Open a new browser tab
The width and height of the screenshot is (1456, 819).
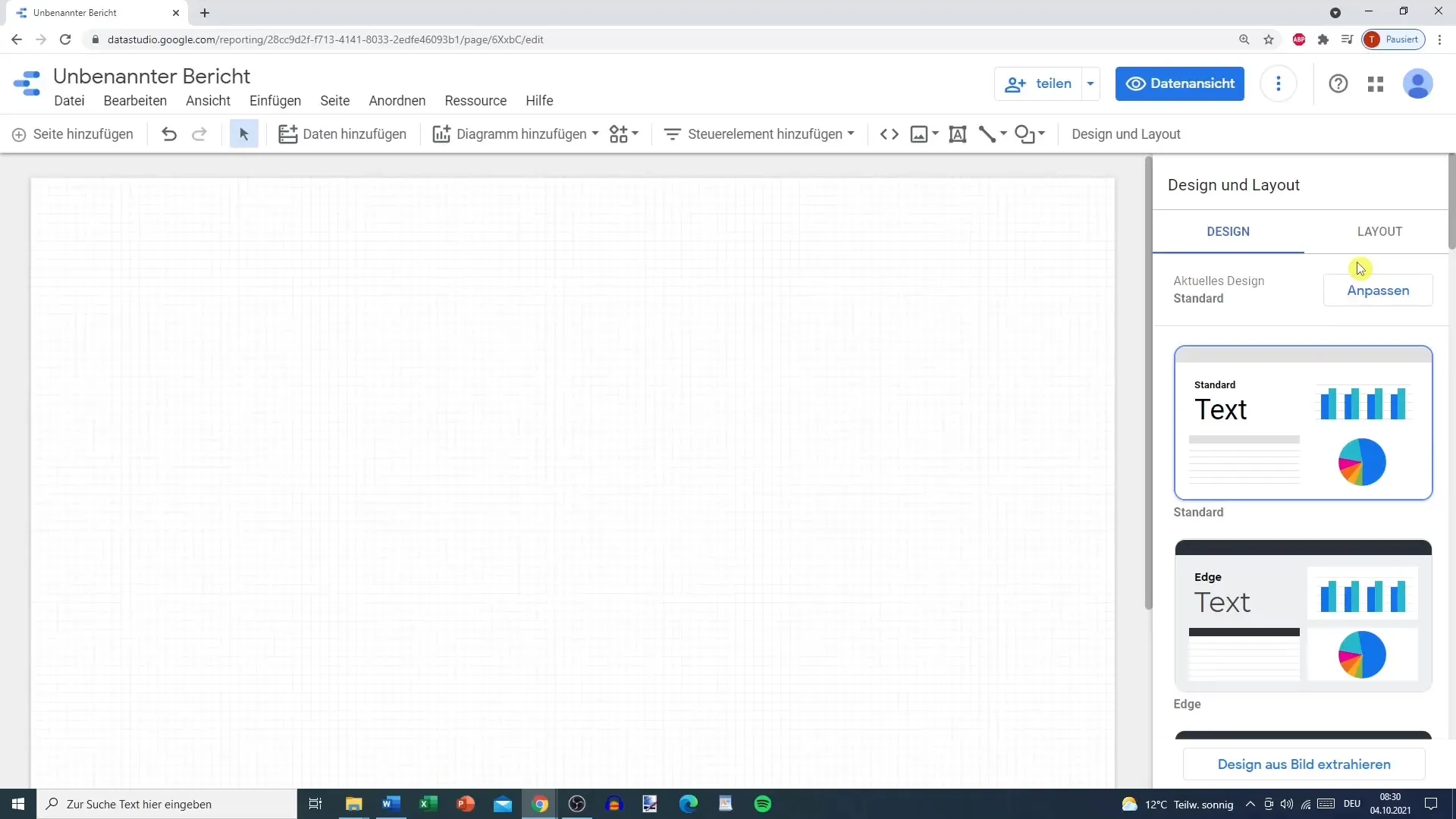[205, 13]
